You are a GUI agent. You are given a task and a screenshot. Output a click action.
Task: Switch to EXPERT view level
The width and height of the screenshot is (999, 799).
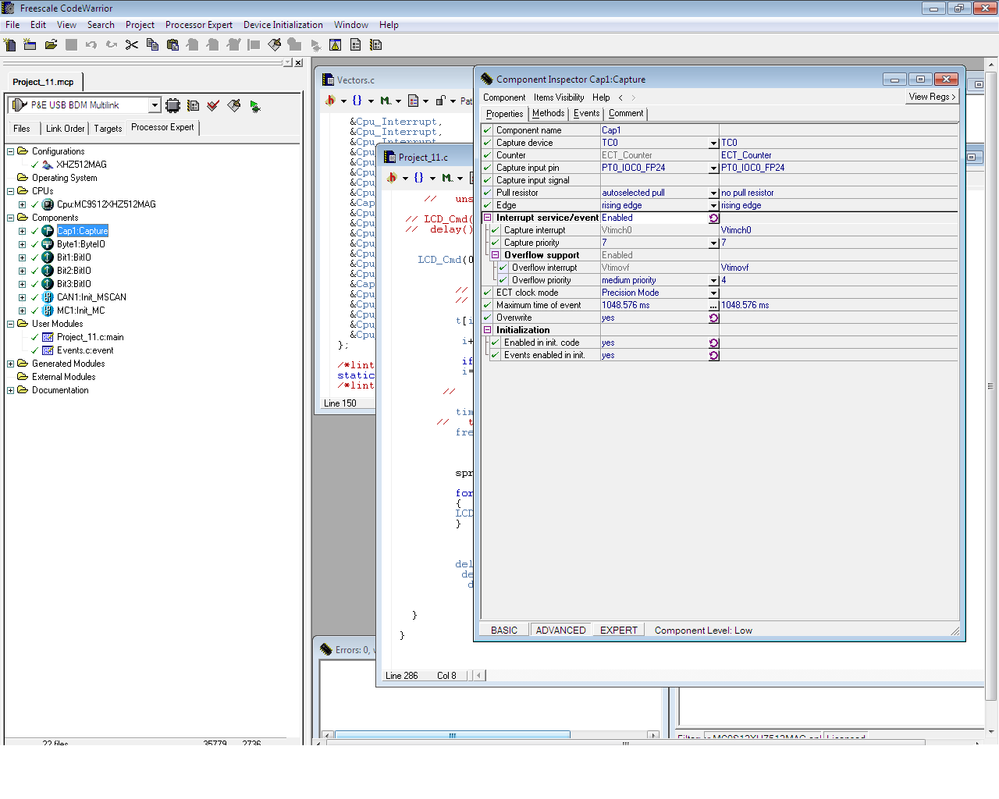[x=618, y=630]
